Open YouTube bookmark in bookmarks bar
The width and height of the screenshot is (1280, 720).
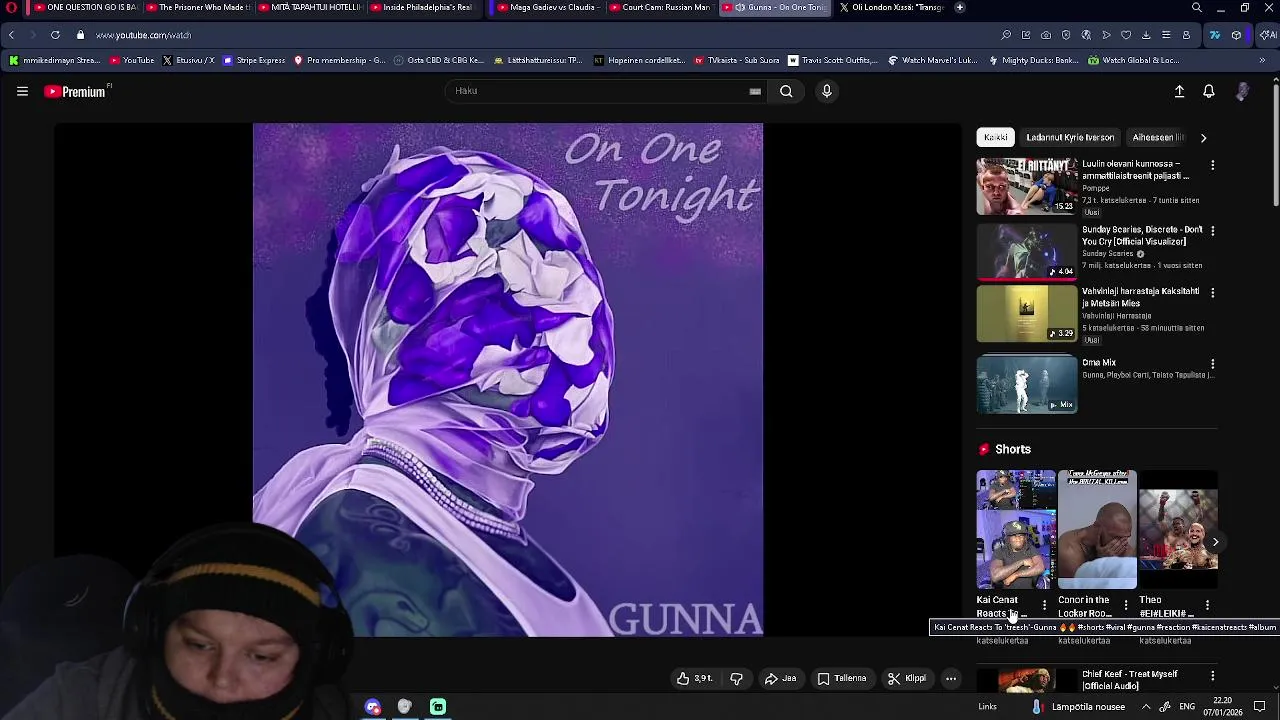click(132, 60)
